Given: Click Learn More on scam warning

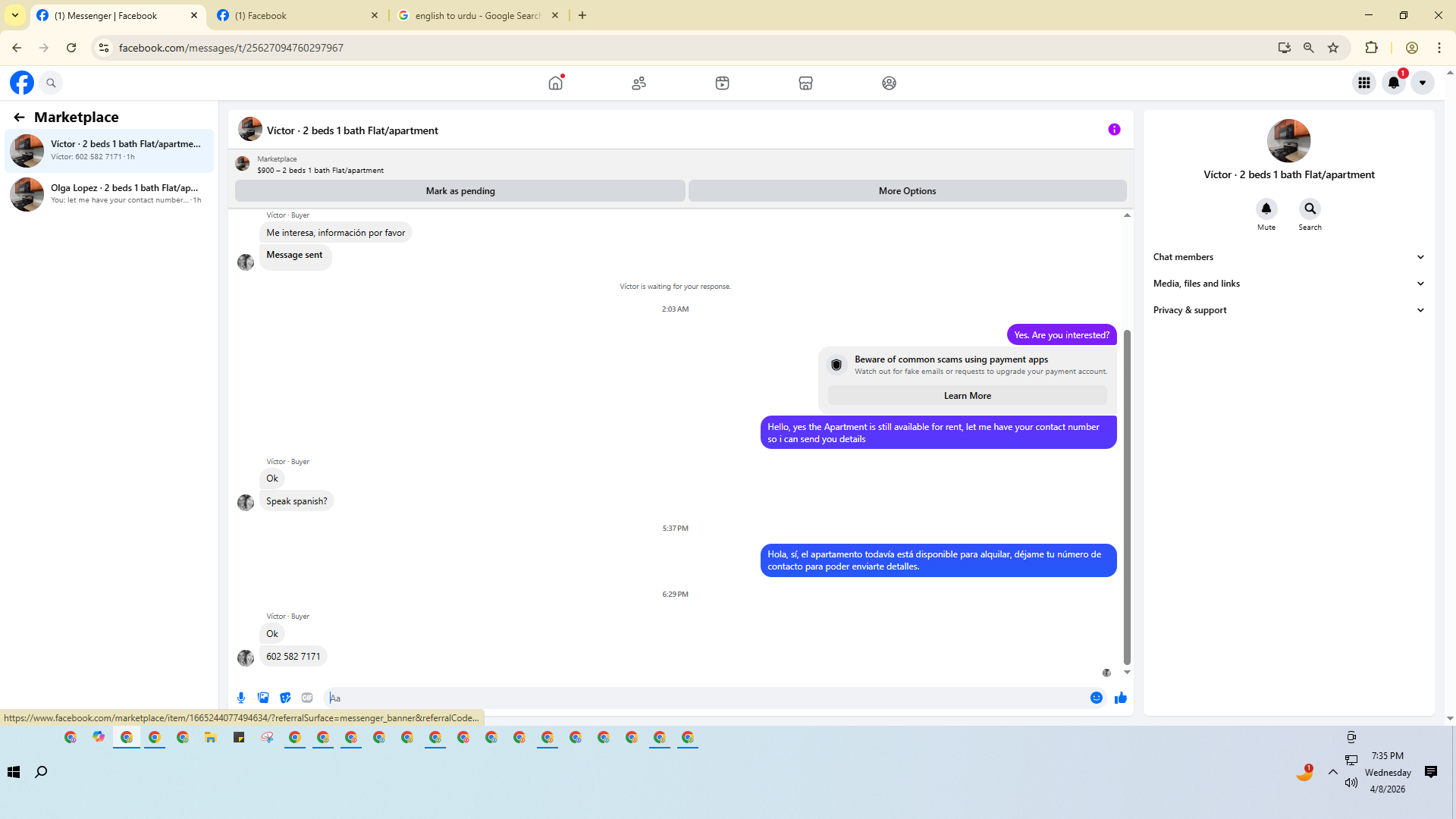Looking at the screenshot, I should (x=967, y=396).
